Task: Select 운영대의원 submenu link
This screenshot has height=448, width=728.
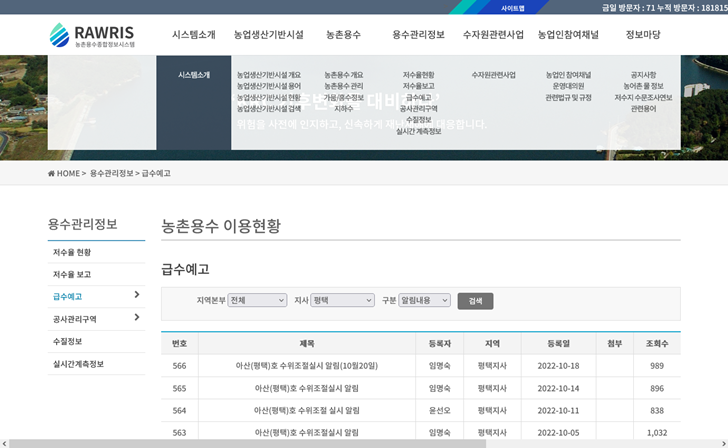Action: [568, 86]
